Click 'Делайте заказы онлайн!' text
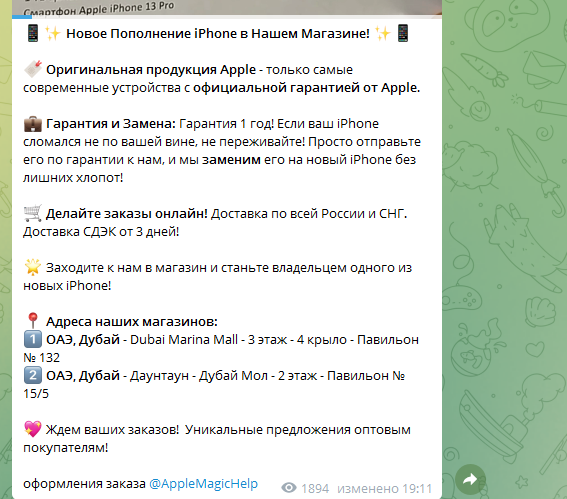 pyautogui.click(x=127, y=214)
